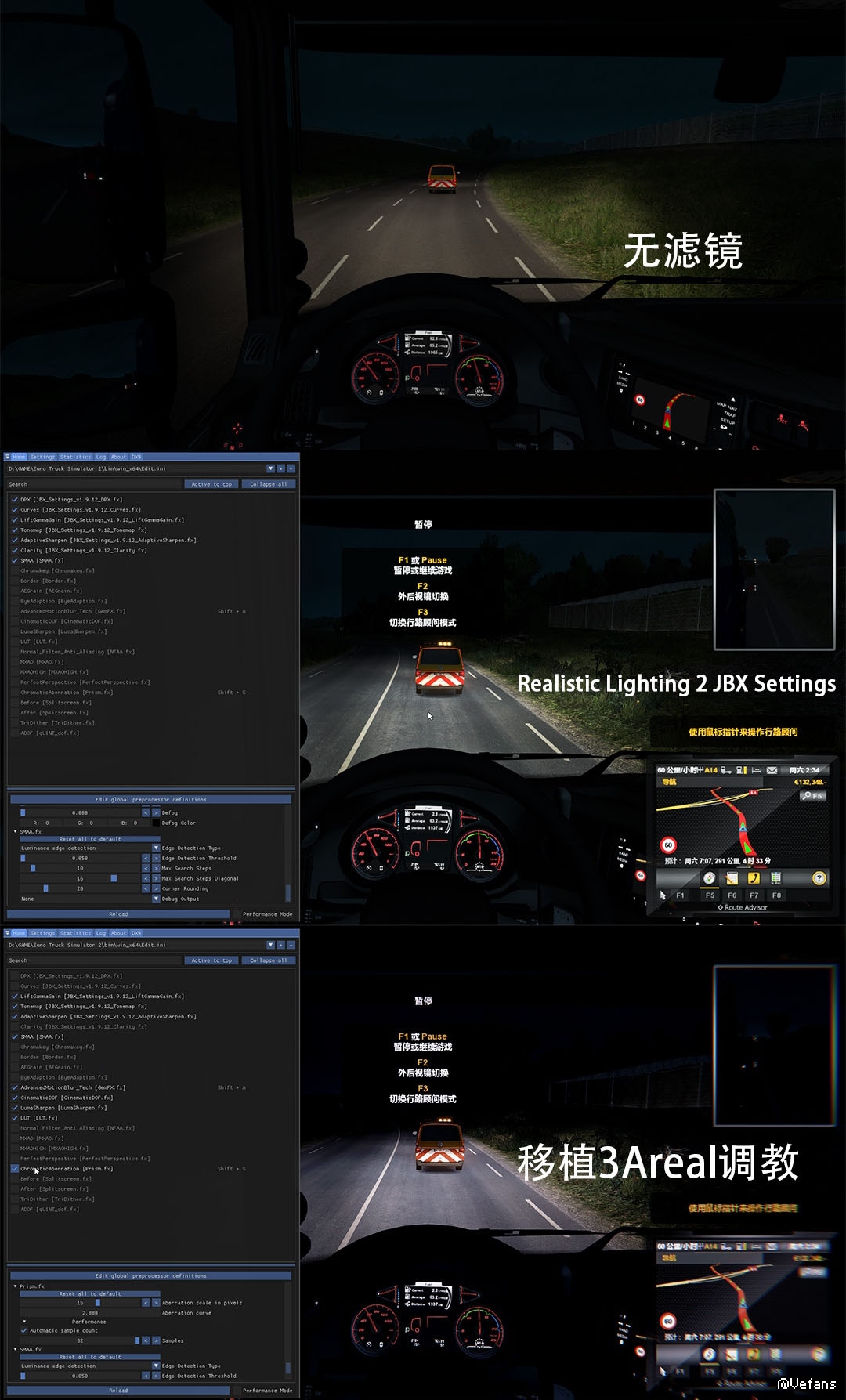Add a new preset with the plus in lower ReShade panel

click(x=281, y=945)
